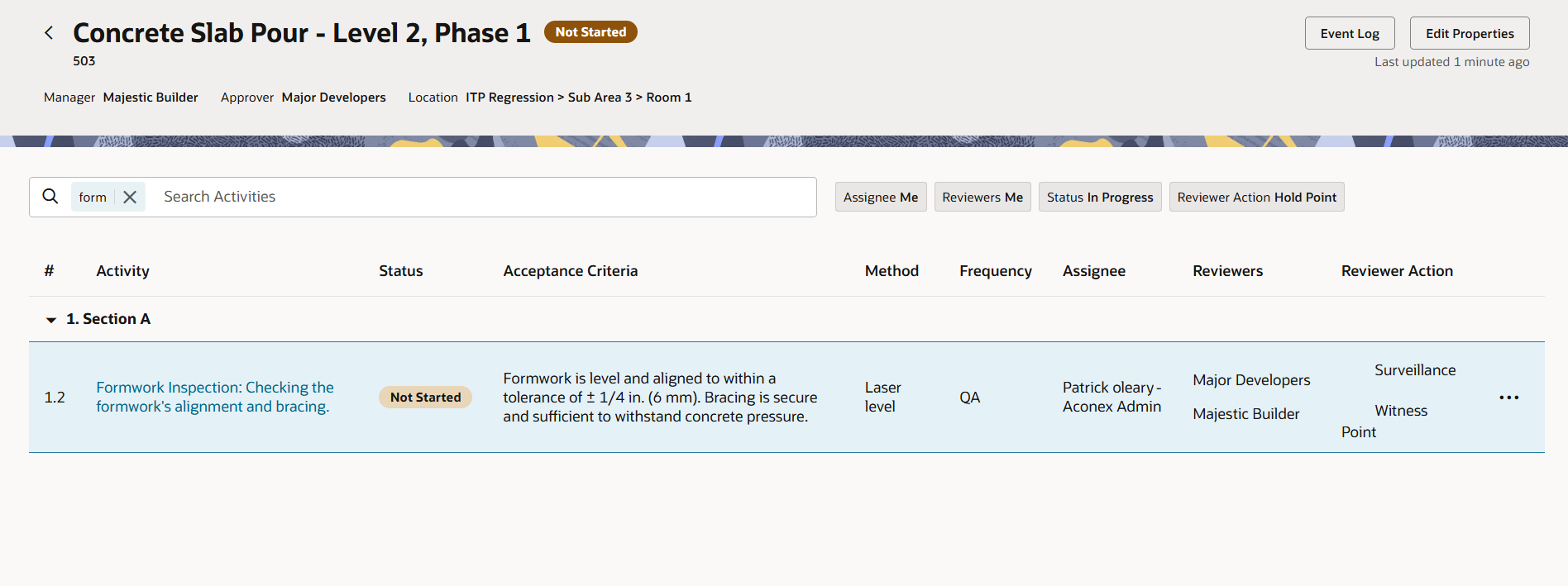Screen dimensions: 1568x586
Task: Open the row actions three-dot menu
Action: [x=1508, y=398]
